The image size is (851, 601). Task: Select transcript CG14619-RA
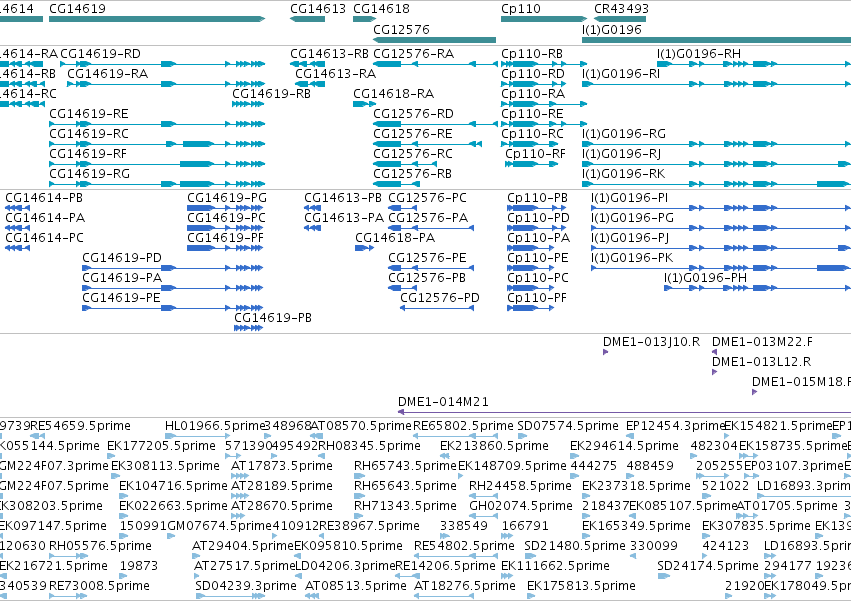[x=166, y=84]
